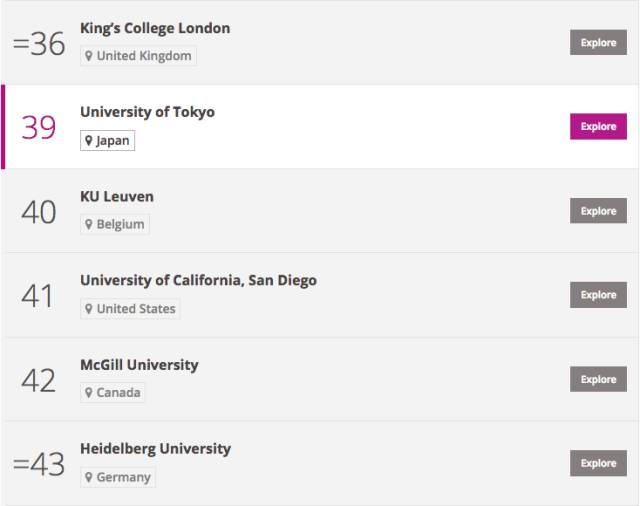Image resolution: width=640 pixels, height=506 pixels.
Task: Click the location pin icon beside Japan
Action: pos(89,141)
